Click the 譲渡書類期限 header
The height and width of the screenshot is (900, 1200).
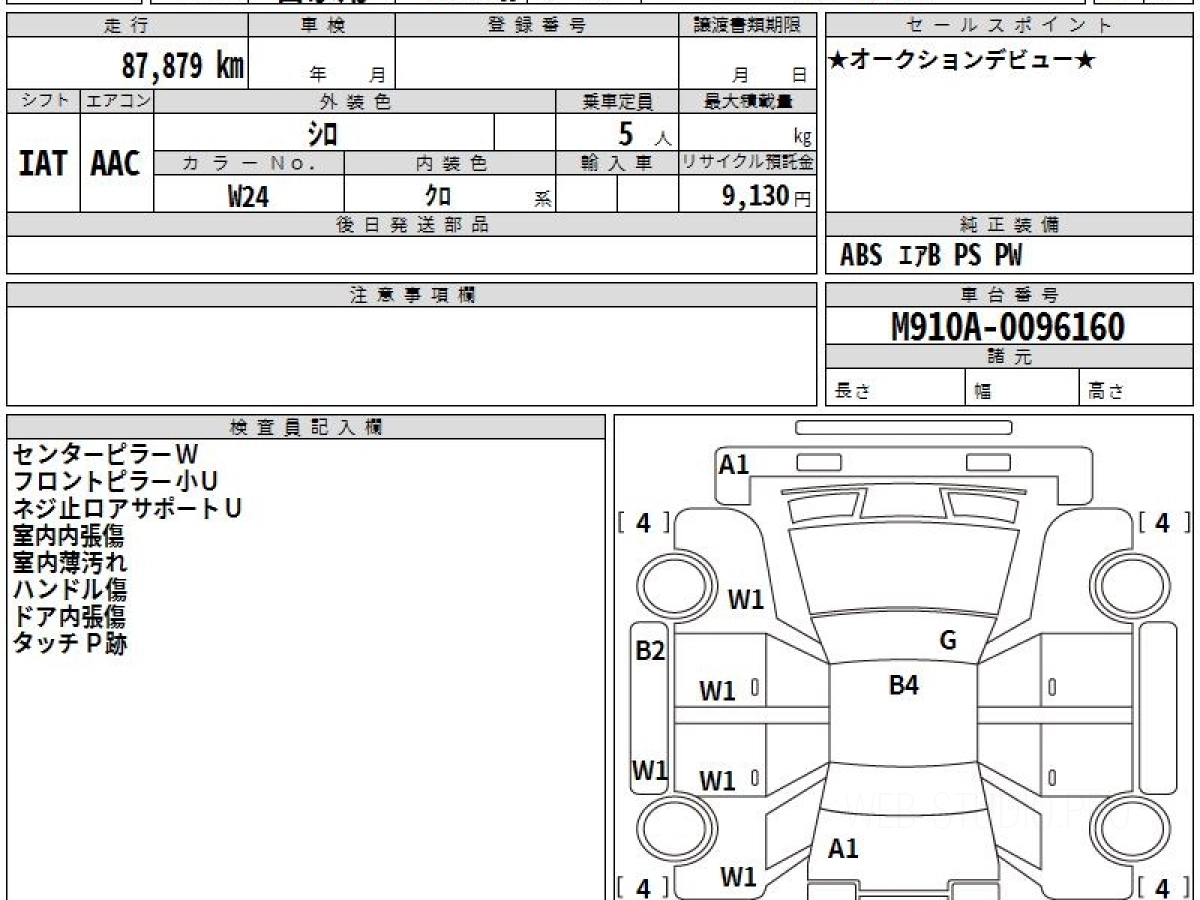pyautogui.click(x=747, y=26)
